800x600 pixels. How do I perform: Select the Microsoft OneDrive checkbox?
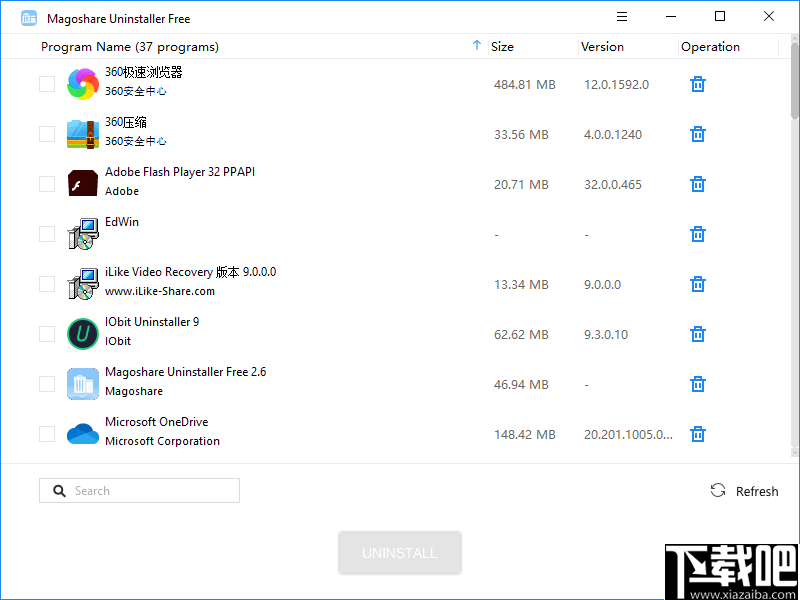click(46, 434)
